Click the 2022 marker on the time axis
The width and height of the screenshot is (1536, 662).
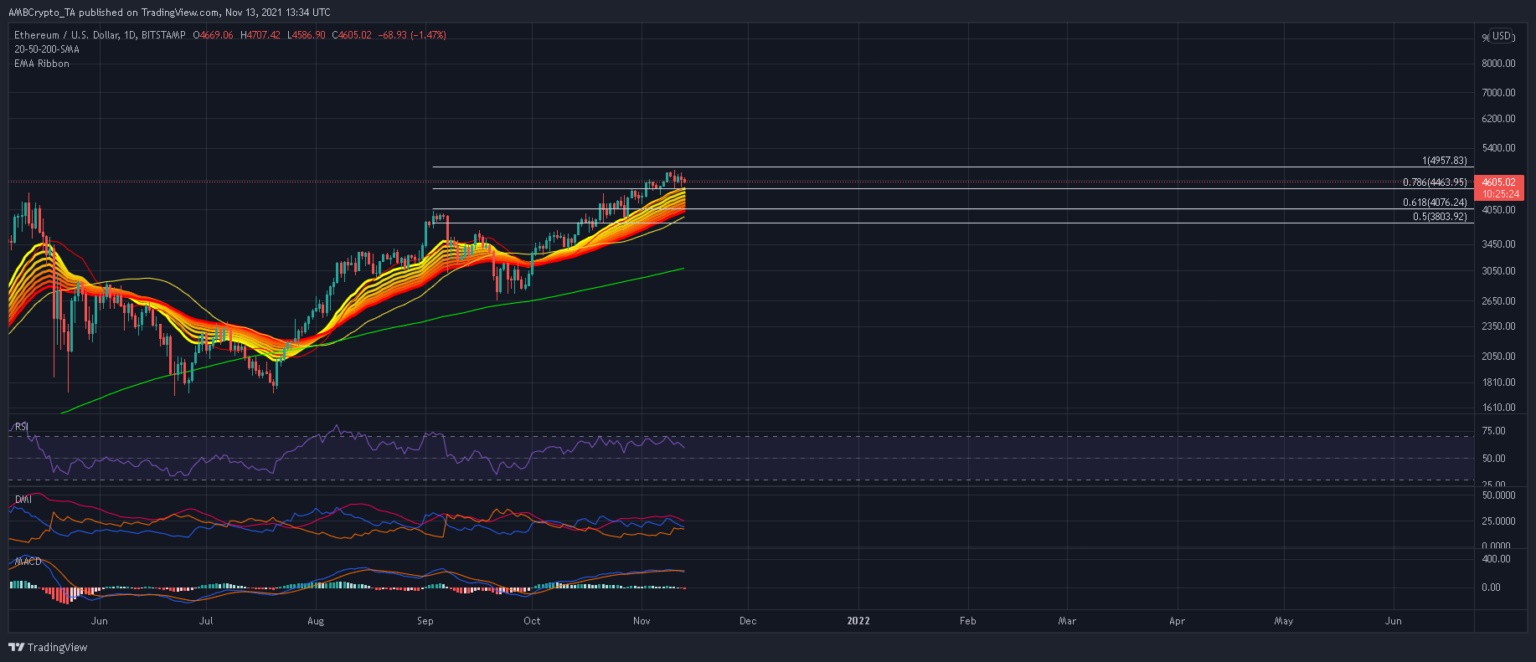(x=858, y=620)
